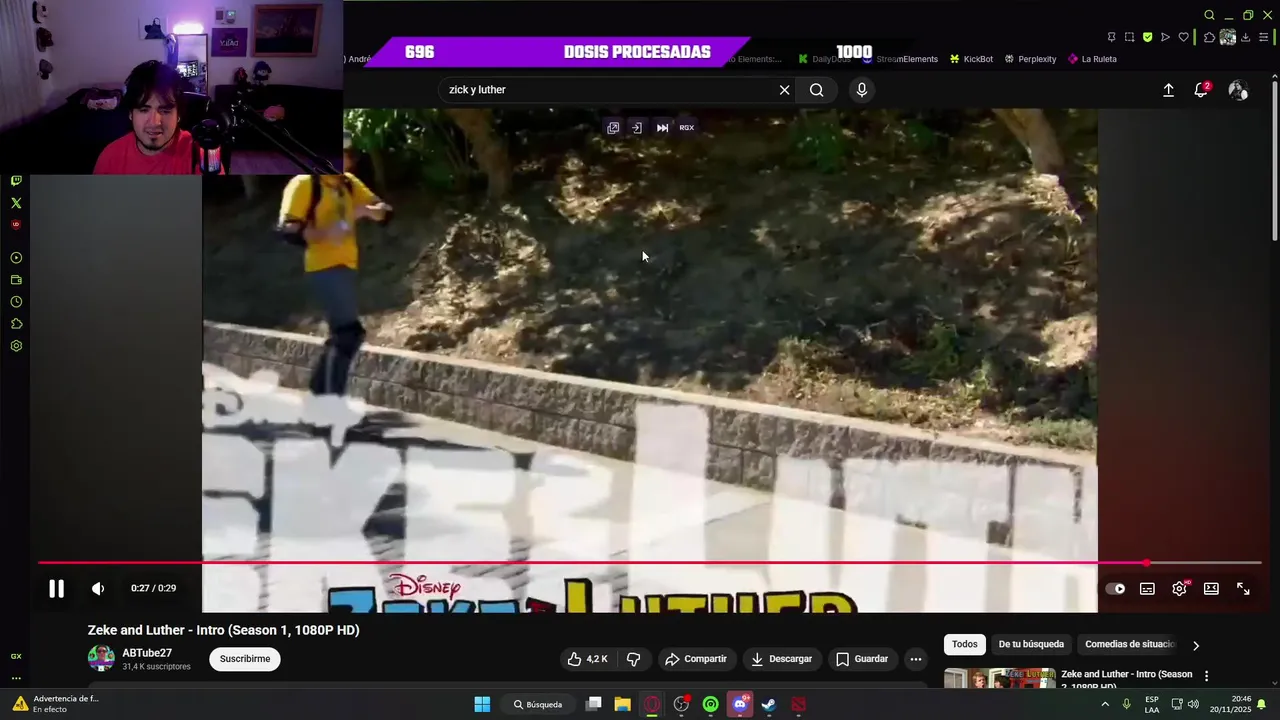Screen dimensions: 1280x720
Task: Seek on the red video progress bar
Action: [x=649, y=563]
